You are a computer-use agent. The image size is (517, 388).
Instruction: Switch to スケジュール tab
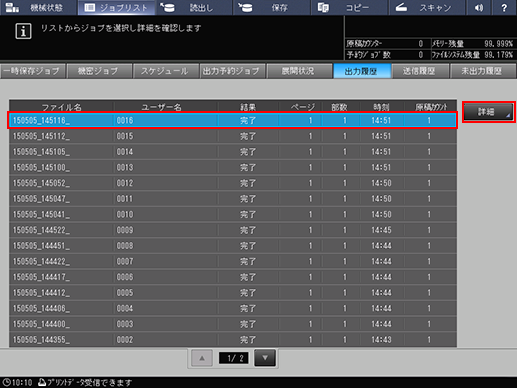click(x=165, y=71)
